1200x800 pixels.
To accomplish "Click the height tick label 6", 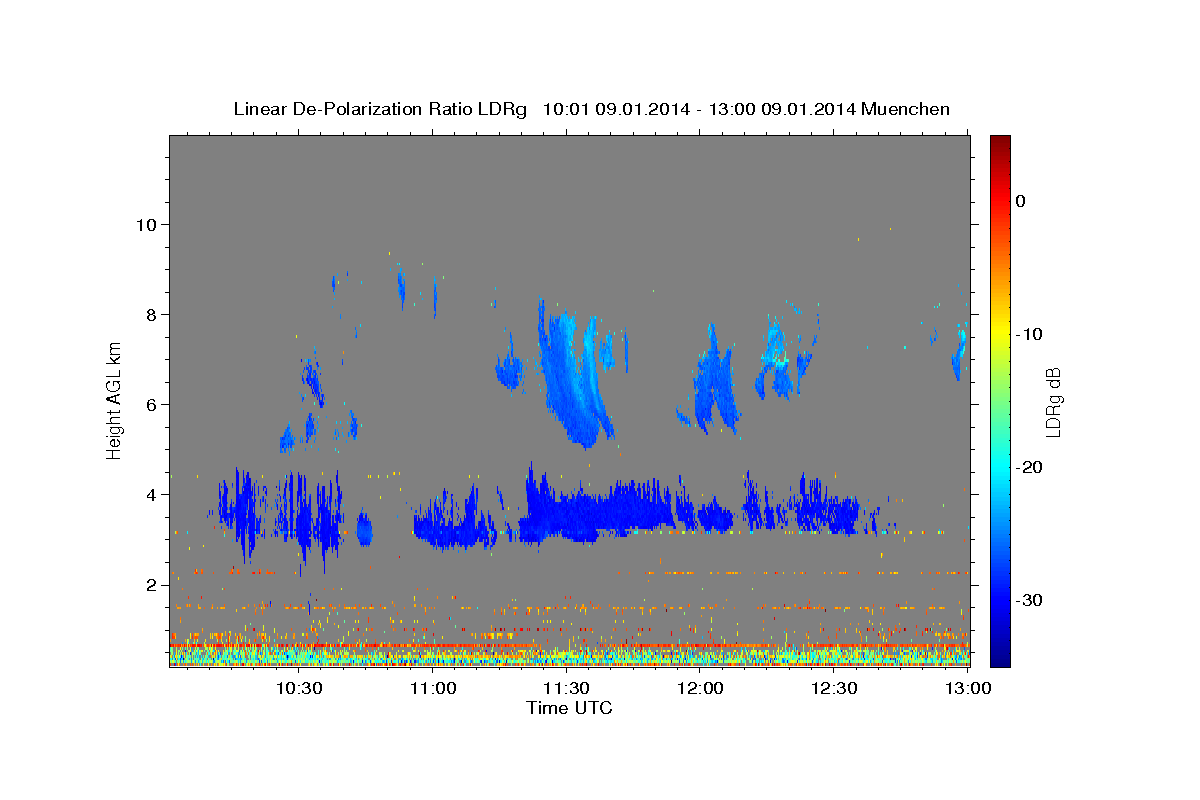I will click(x=154, y=404).
